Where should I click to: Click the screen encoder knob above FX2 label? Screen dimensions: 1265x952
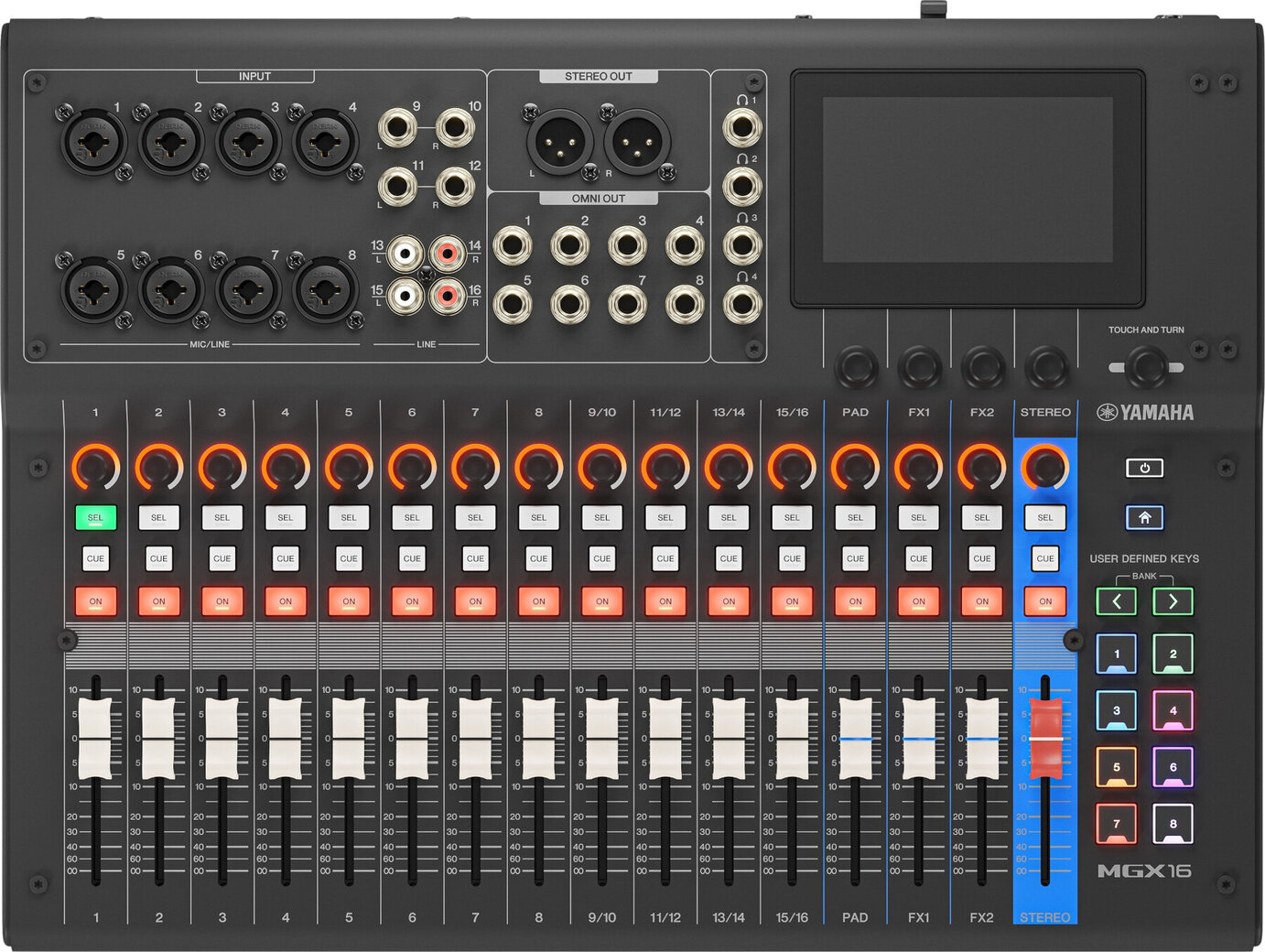pyautogui.click(x=982, y=367)
